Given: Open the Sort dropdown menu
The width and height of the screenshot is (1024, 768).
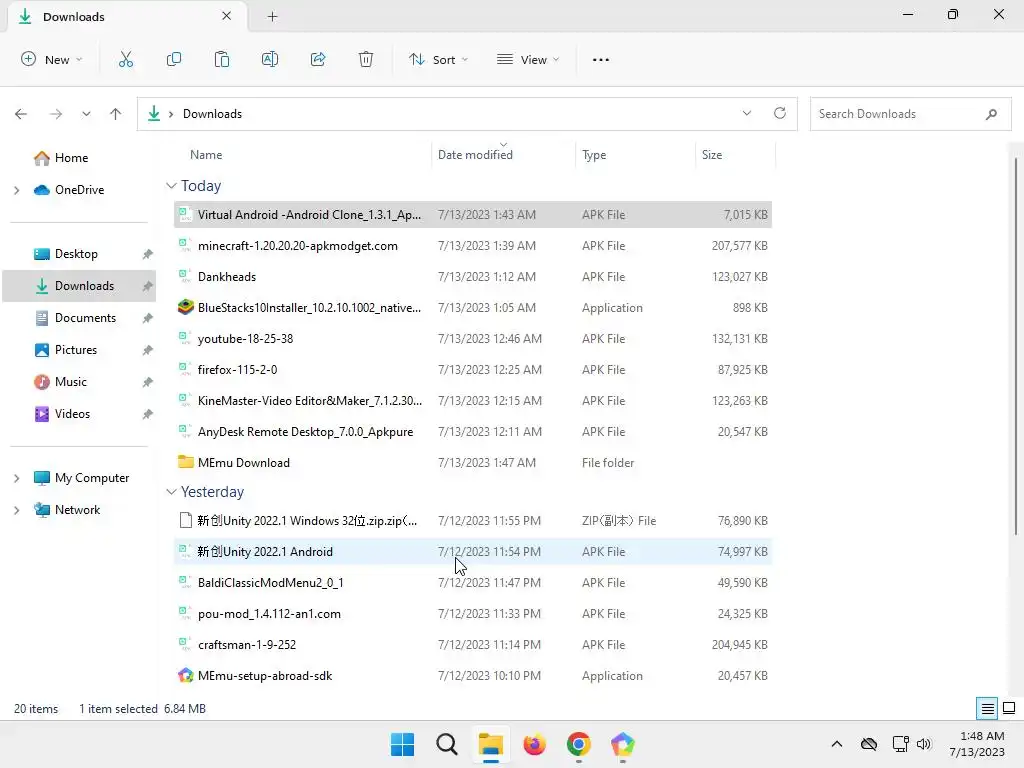Looking at the screenshot, I should [x=438, y=59].
